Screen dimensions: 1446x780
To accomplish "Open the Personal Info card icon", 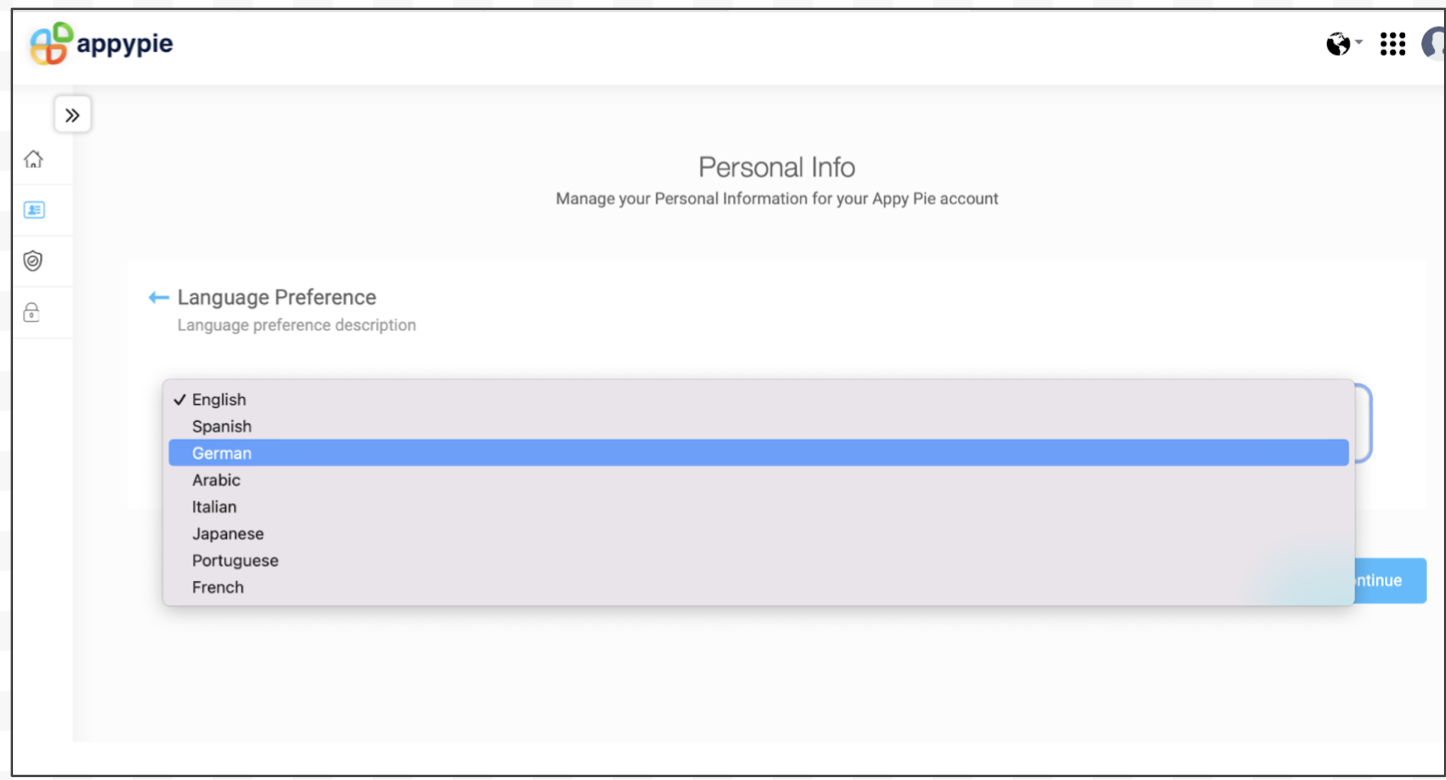I will [34, 210].
